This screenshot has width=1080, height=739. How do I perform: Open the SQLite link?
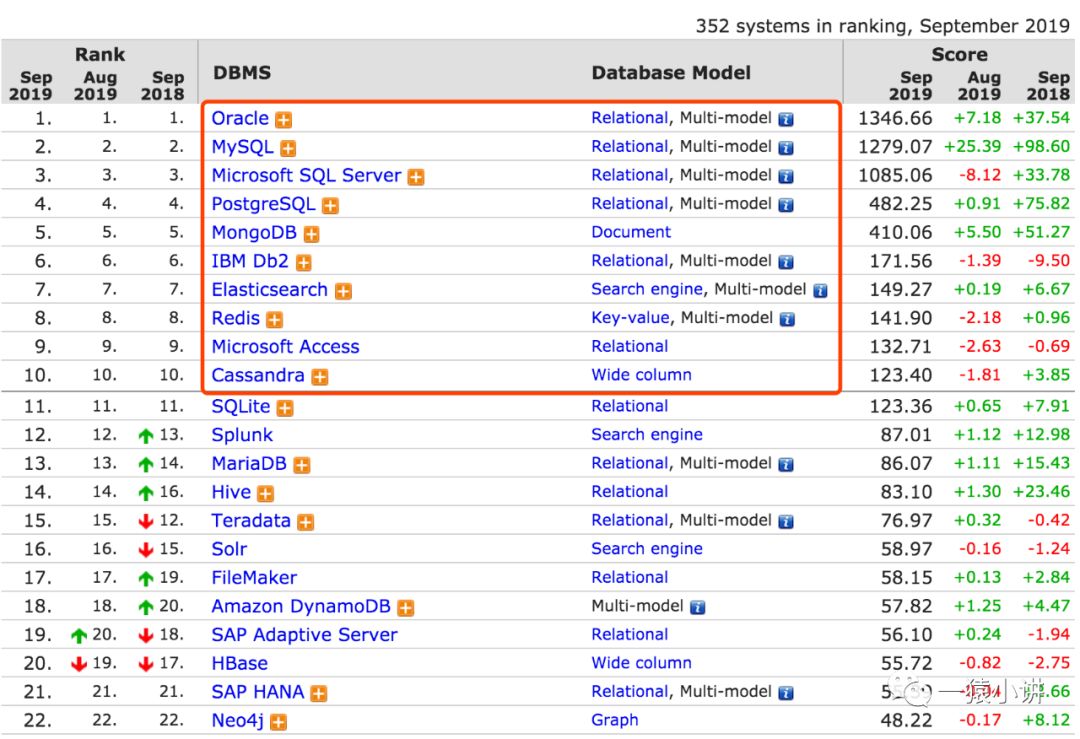coord(240,406)
